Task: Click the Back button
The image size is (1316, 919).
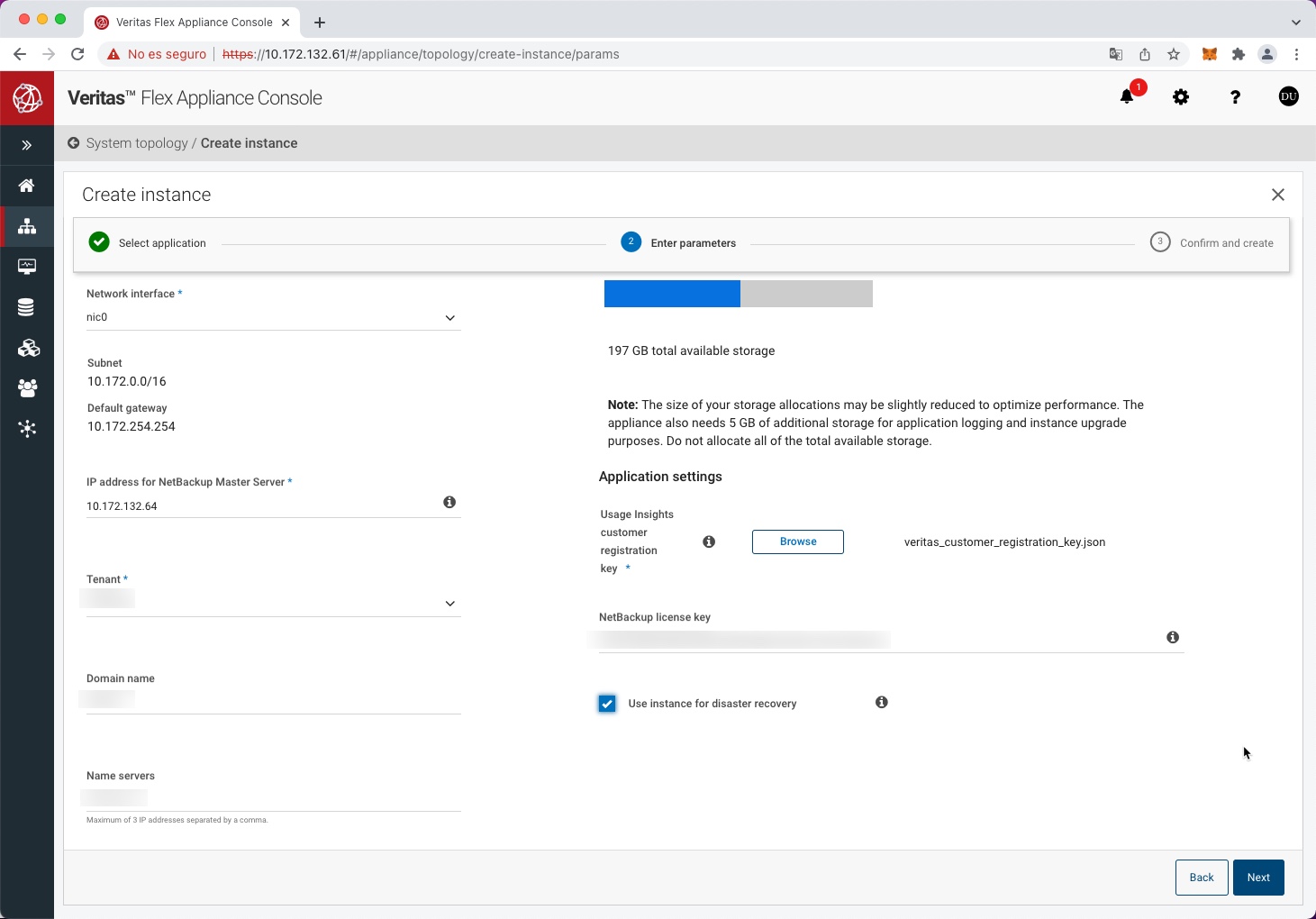Action: (x=1202, y=878)
